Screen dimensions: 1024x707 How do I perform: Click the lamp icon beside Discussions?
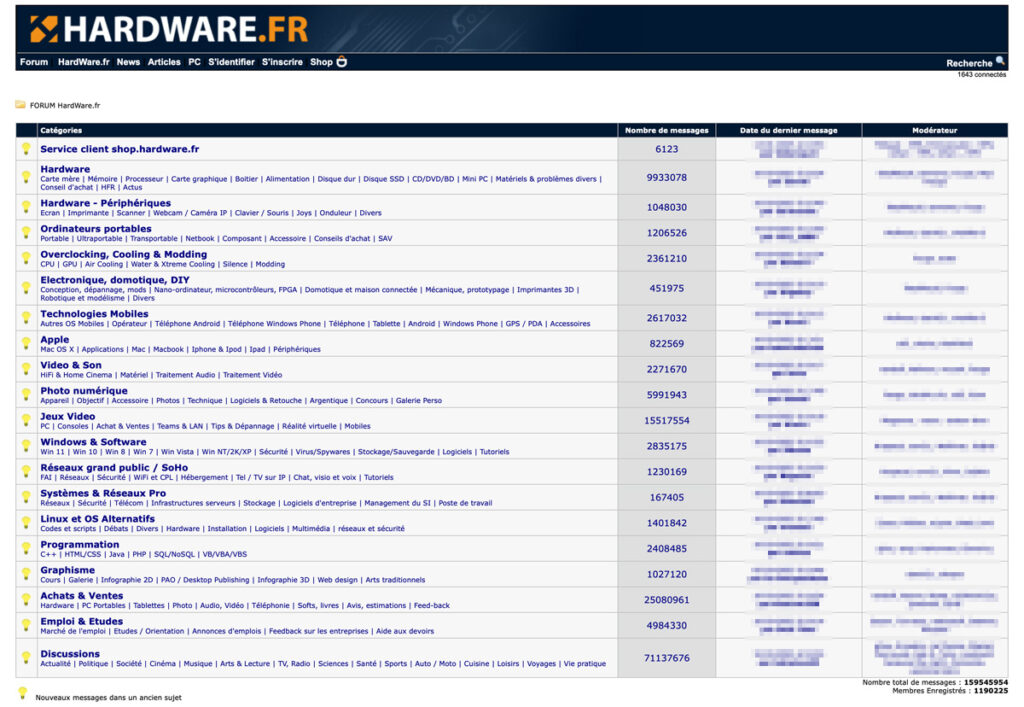coord(25,658)
